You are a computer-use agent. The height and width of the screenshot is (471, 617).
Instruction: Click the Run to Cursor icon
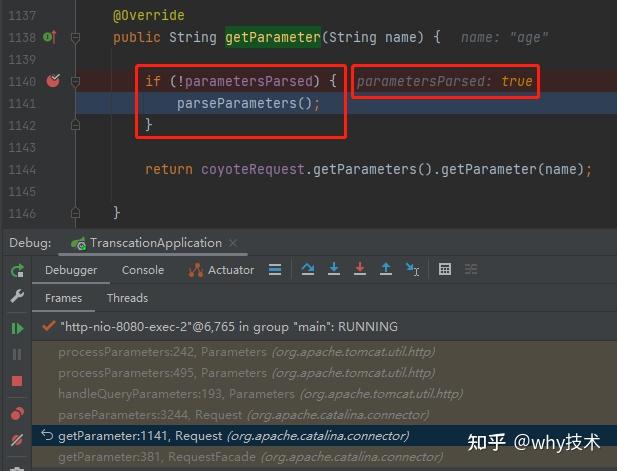[412, 270]
